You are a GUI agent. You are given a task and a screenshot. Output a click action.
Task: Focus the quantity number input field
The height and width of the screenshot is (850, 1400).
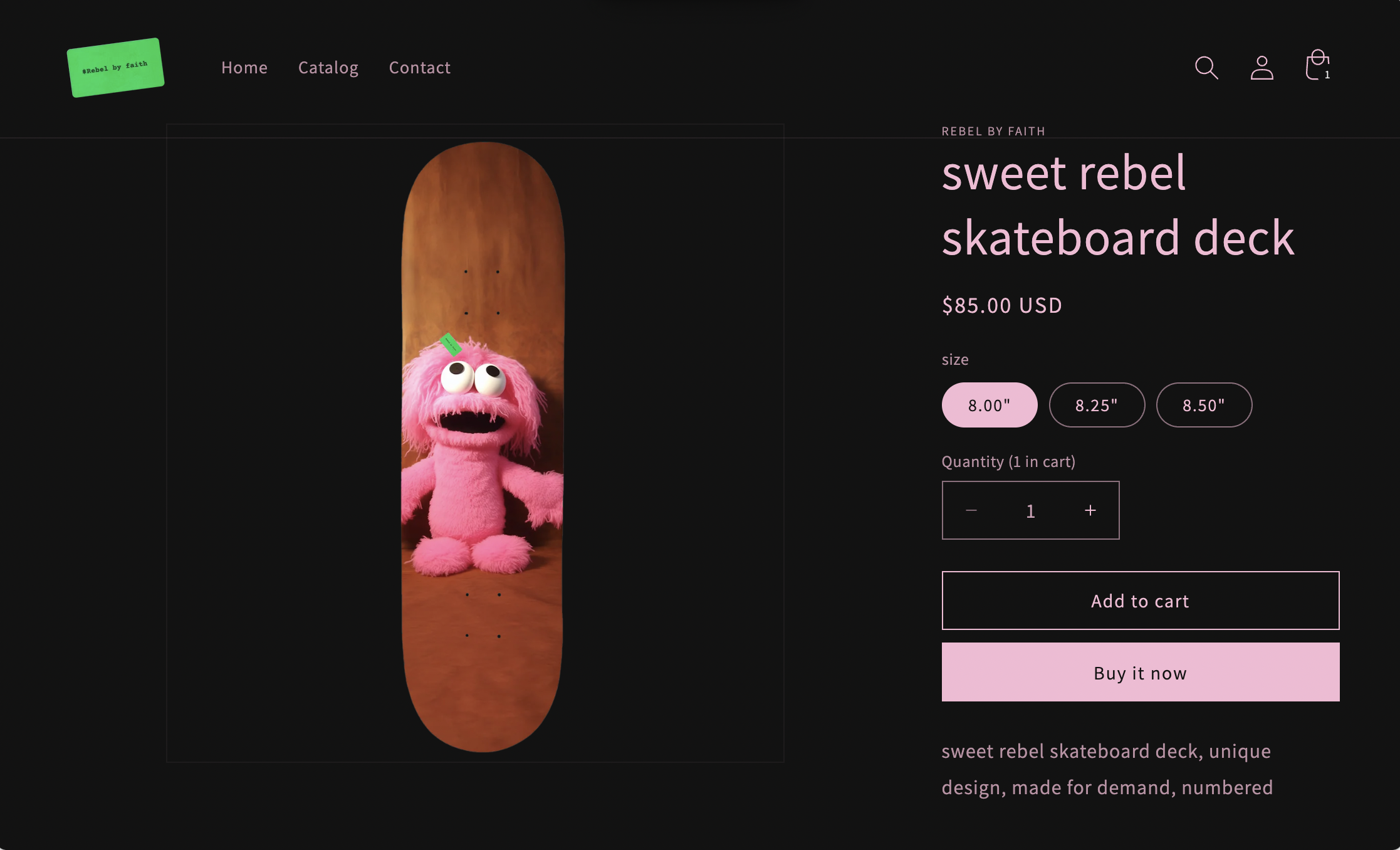point(1031,510)
